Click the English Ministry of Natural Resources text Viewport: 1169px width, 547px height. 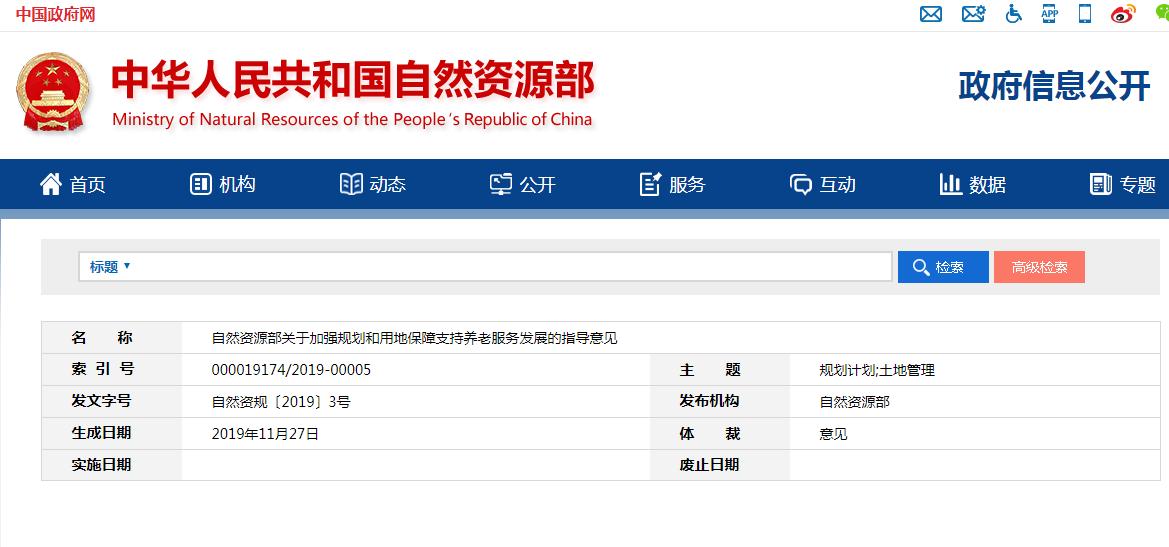coord(353,119)
